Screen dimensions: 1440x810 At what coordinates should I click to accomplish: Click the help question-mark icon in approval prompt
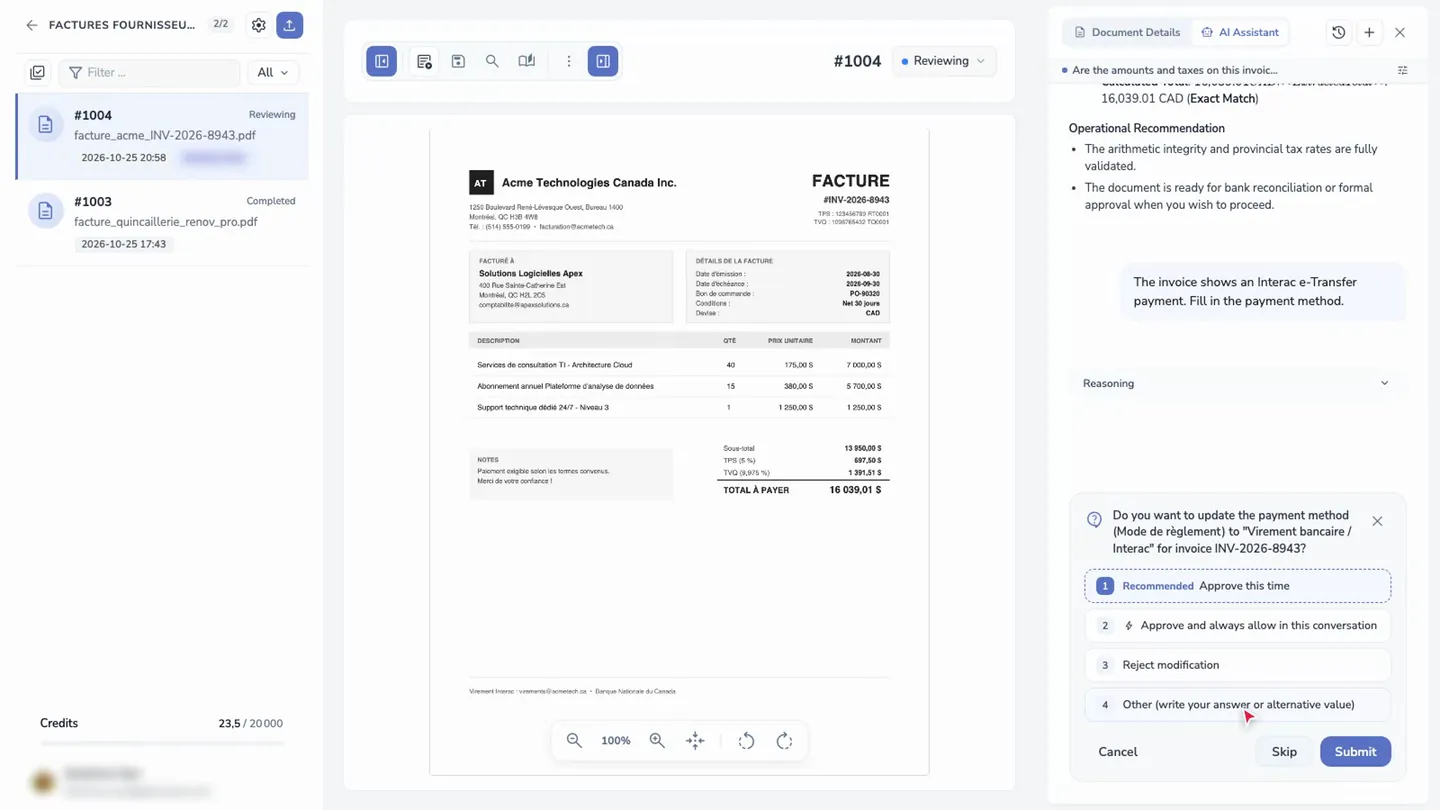pyautogui.click(x=1094, y=519)
